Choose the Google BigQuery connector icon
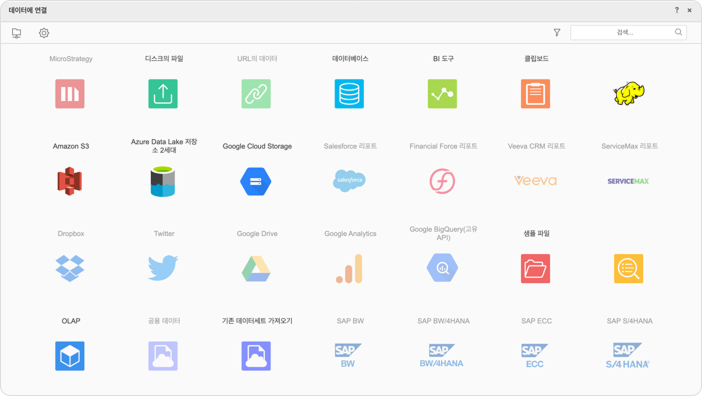702x396 pixels. [x=442, y=268]
